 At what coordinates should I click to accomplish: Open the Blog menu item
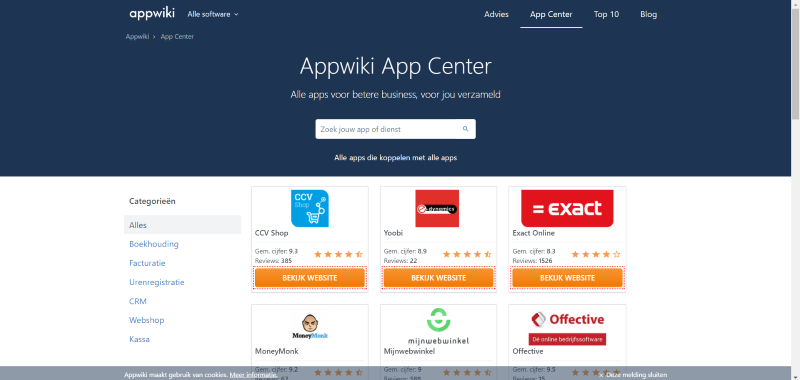pos(648,14)
